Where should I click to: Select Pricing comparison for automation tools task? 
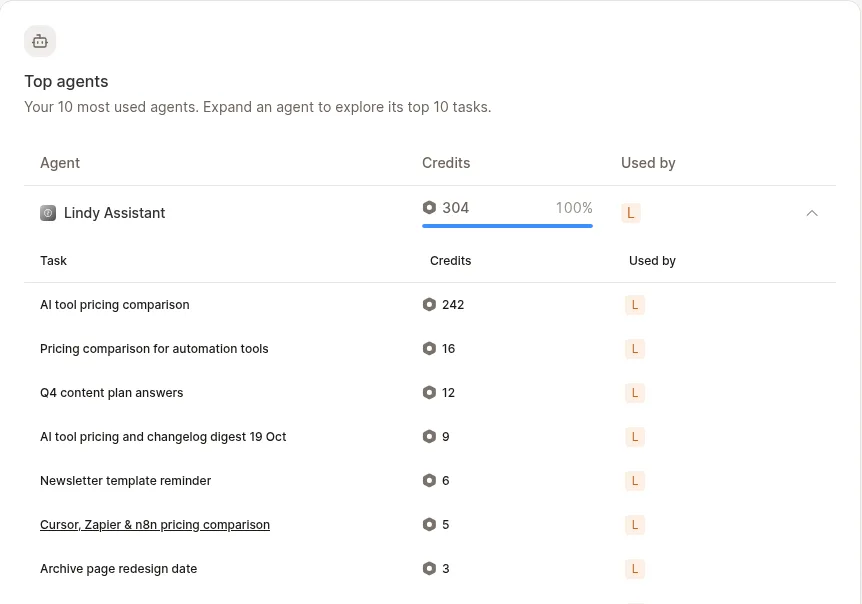[x=154, y=349]
